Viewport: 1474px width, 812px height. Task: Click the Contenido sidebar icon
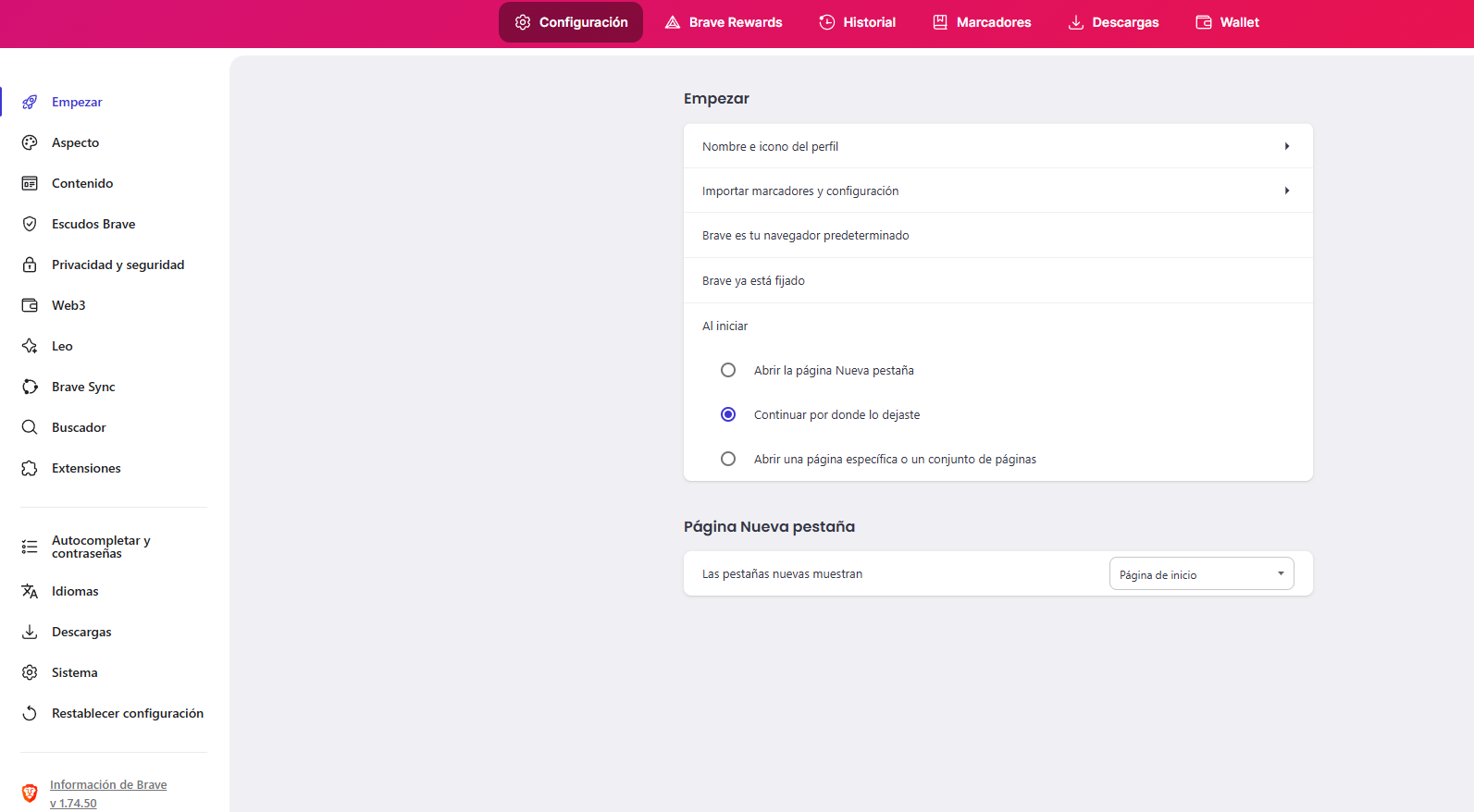30,183
